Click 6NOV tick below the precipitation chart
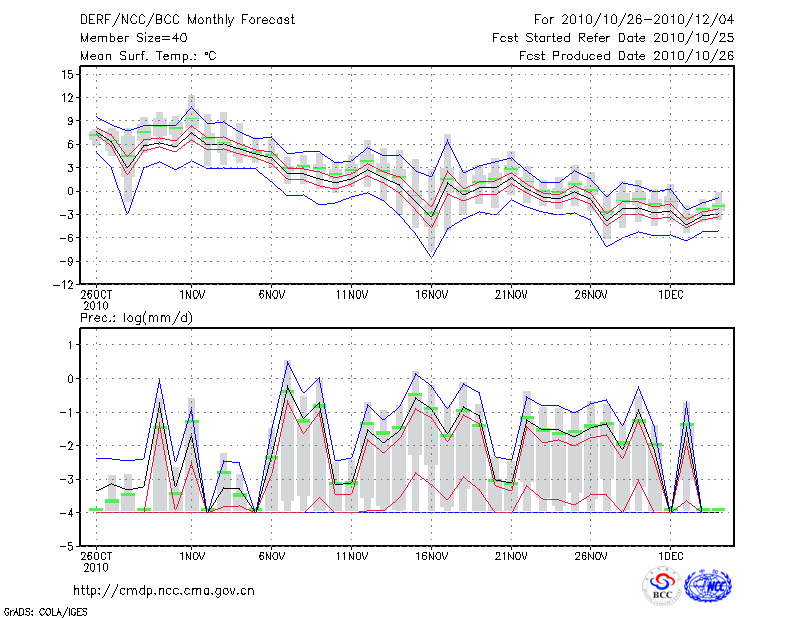Image resolution: width=800 pixels, height=618 pixels. click(x=272, y=557)
